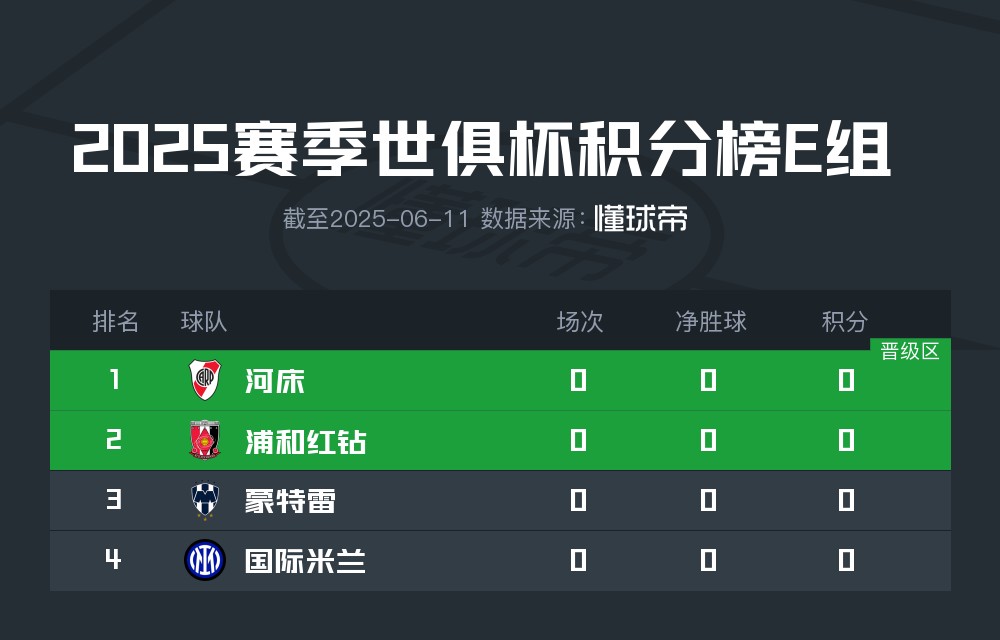1000x640 pixels.
Task: Click the Urawa Red Diamonds crest
Action: 205,440
